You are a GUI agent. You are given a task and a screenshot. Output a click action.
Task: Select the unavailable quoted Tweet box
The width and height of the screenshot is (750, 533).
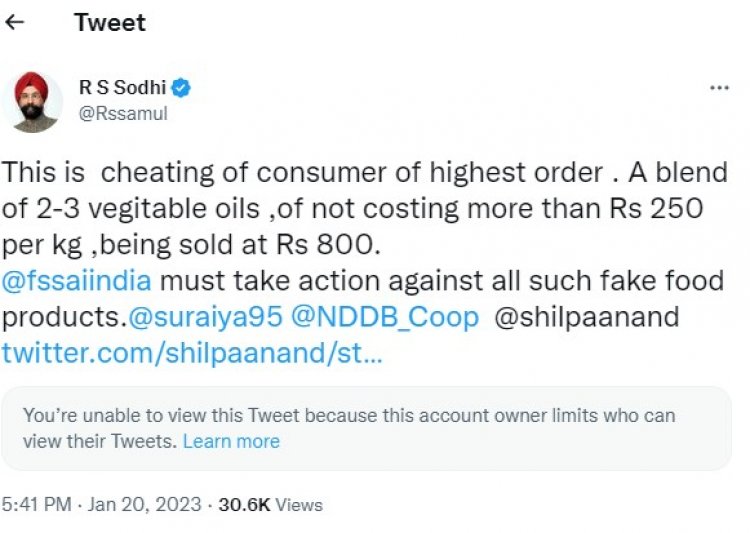click(366, 428)
